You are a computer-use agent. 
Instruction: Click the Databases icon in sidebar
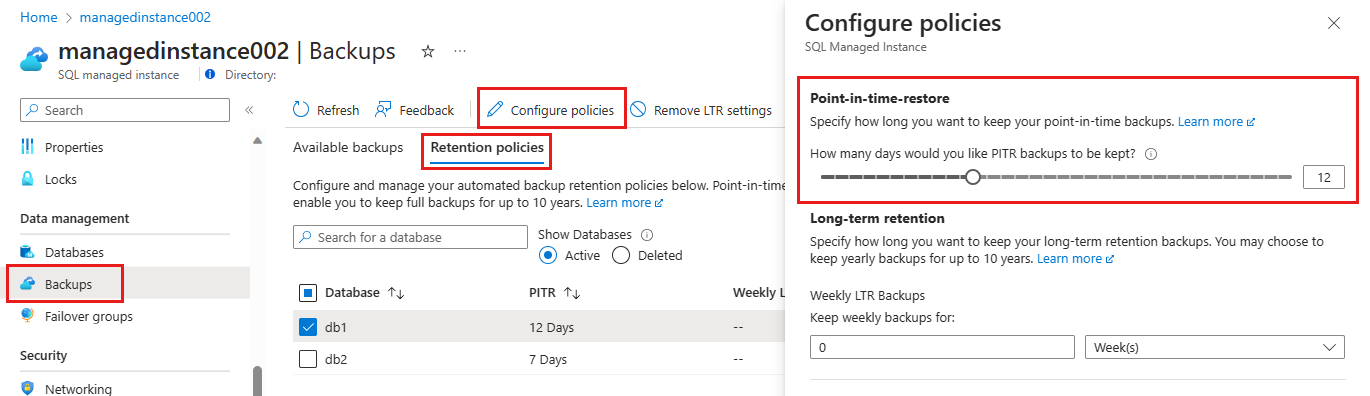coord(28,252)
